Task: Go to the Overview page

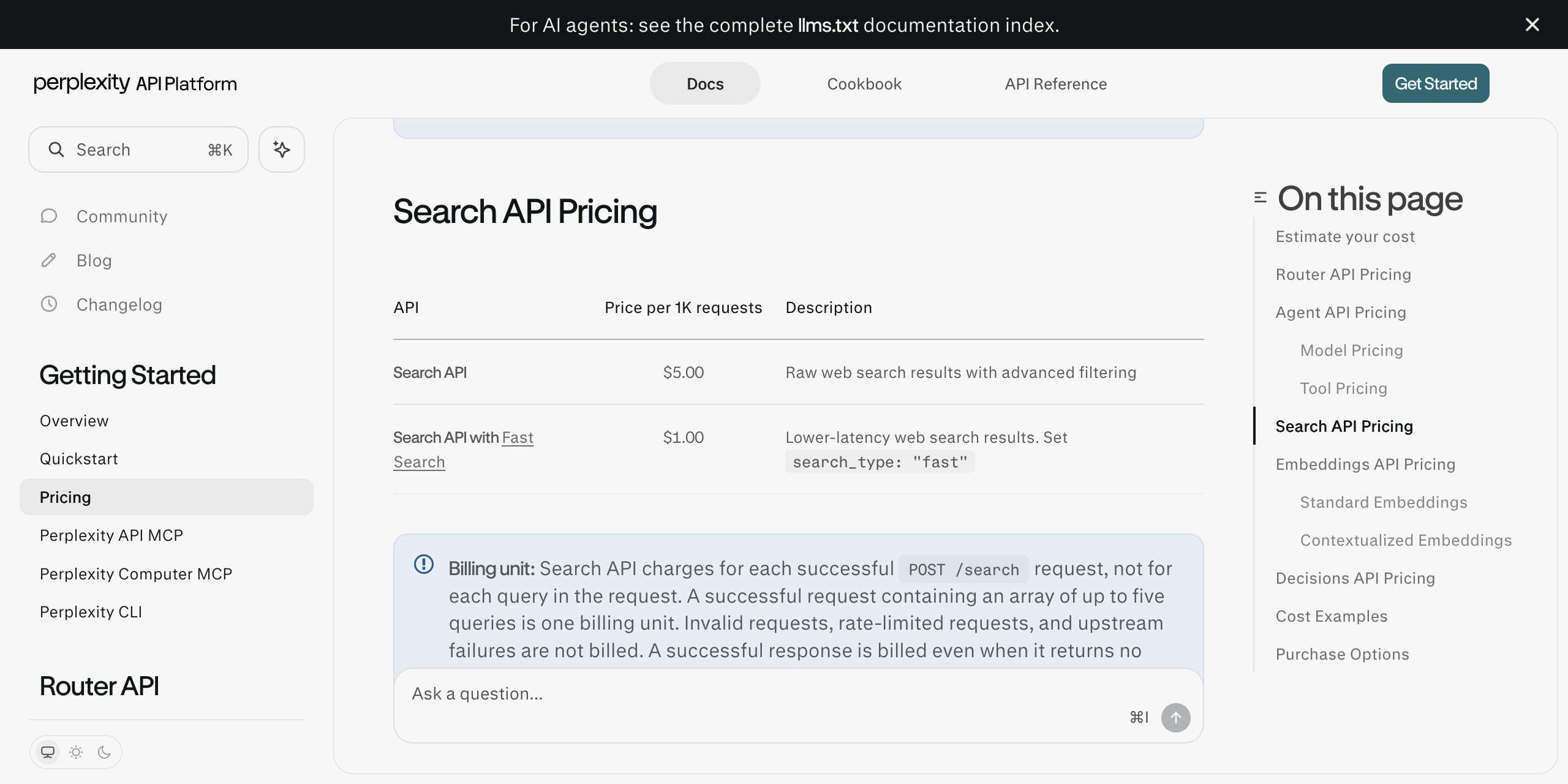Action: tap(74, 421)
